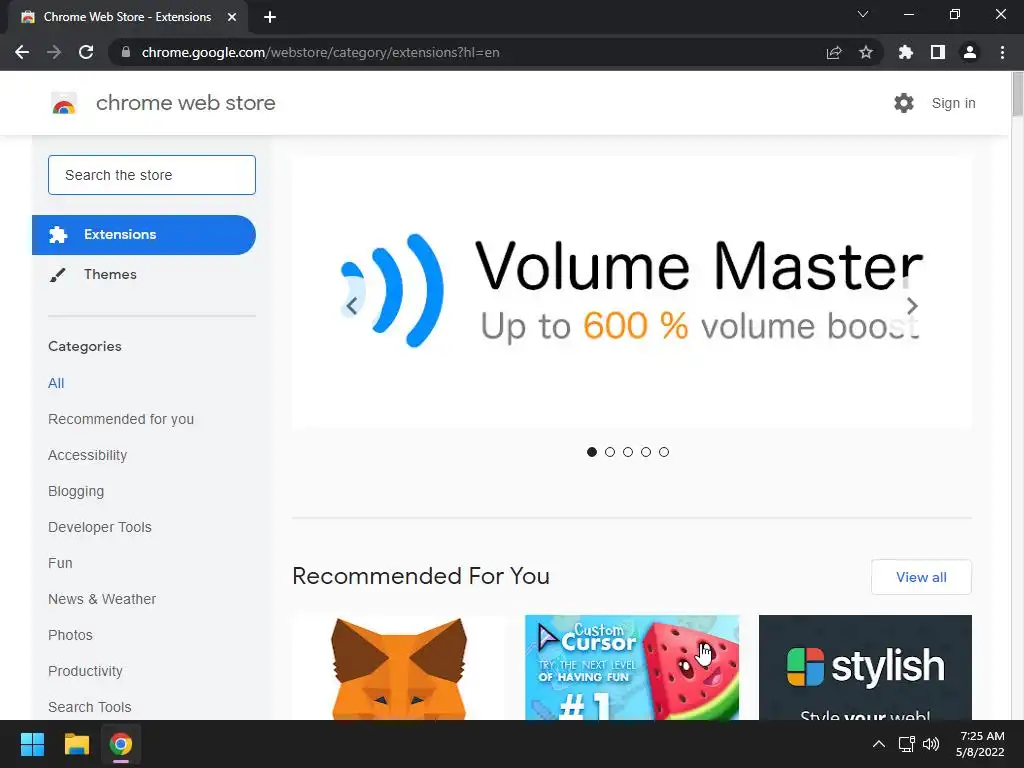This screenshot has height=768, width=1024.
Task: Focus the Search the store field
Action: (152, 175)
